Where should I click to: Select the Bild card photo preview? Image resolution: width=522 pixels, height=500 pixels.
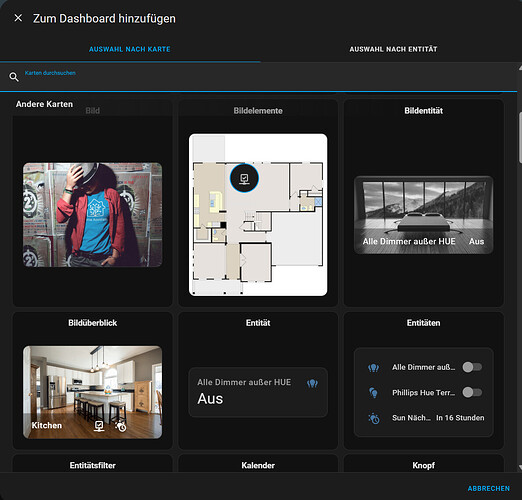point(93,215)
